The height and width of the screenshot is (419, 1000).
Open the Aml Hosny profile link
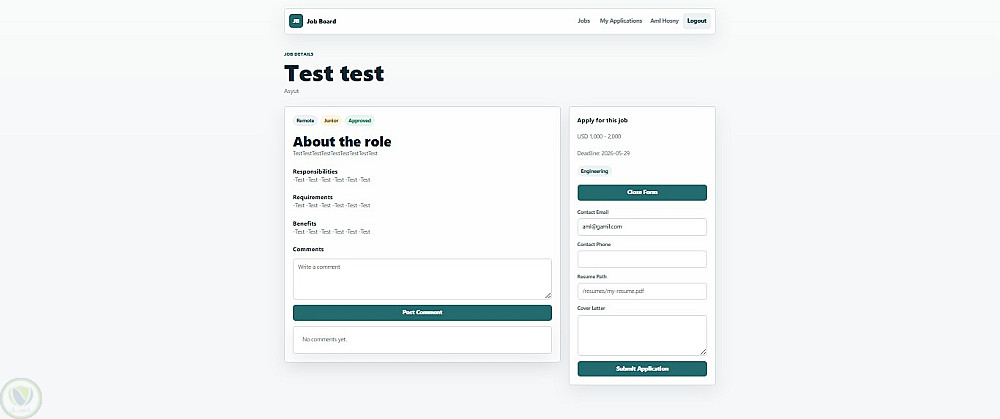664,21
